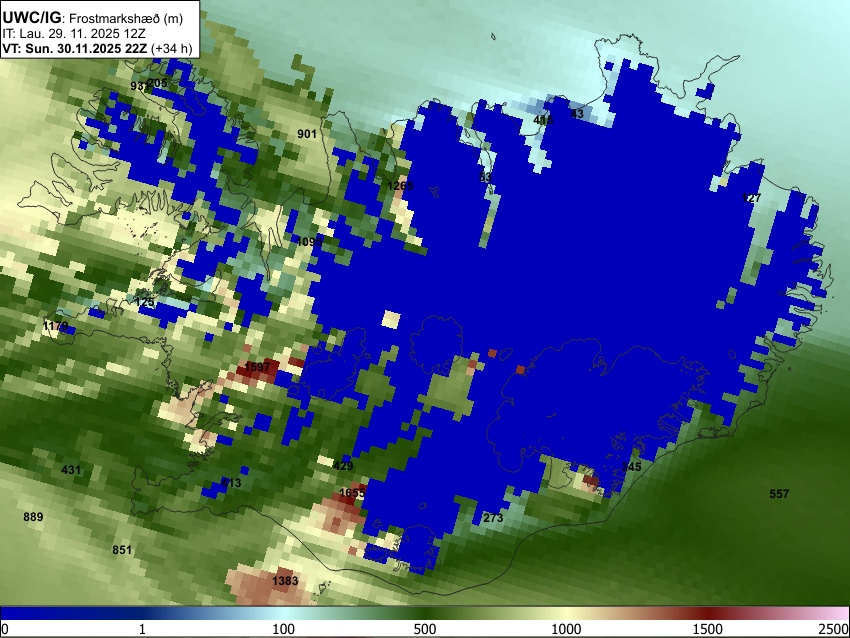Click the 413 value label
This screenshot has height=638, width=850.
click(x=231, y=482)
